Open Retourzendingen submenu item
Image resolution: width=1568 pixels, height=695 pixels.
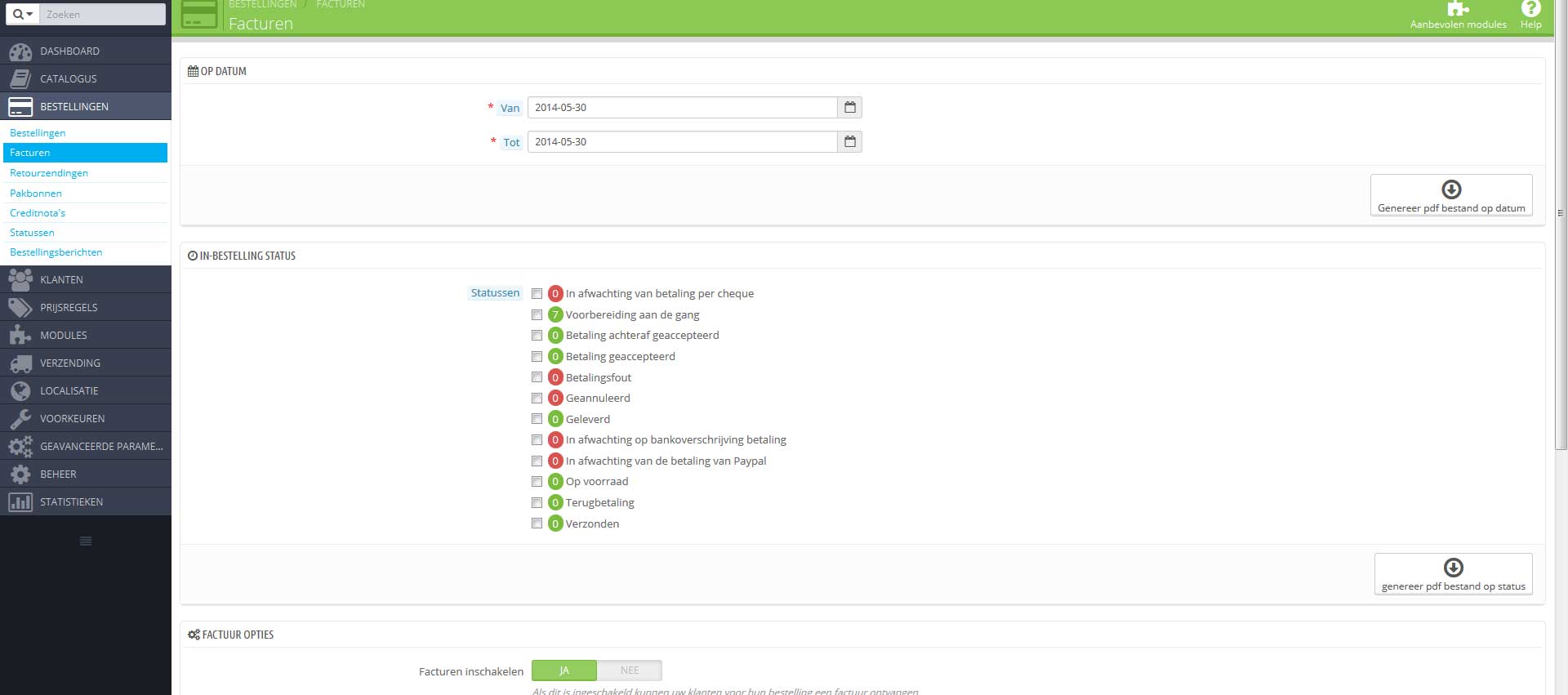click(x=49, y=173)
